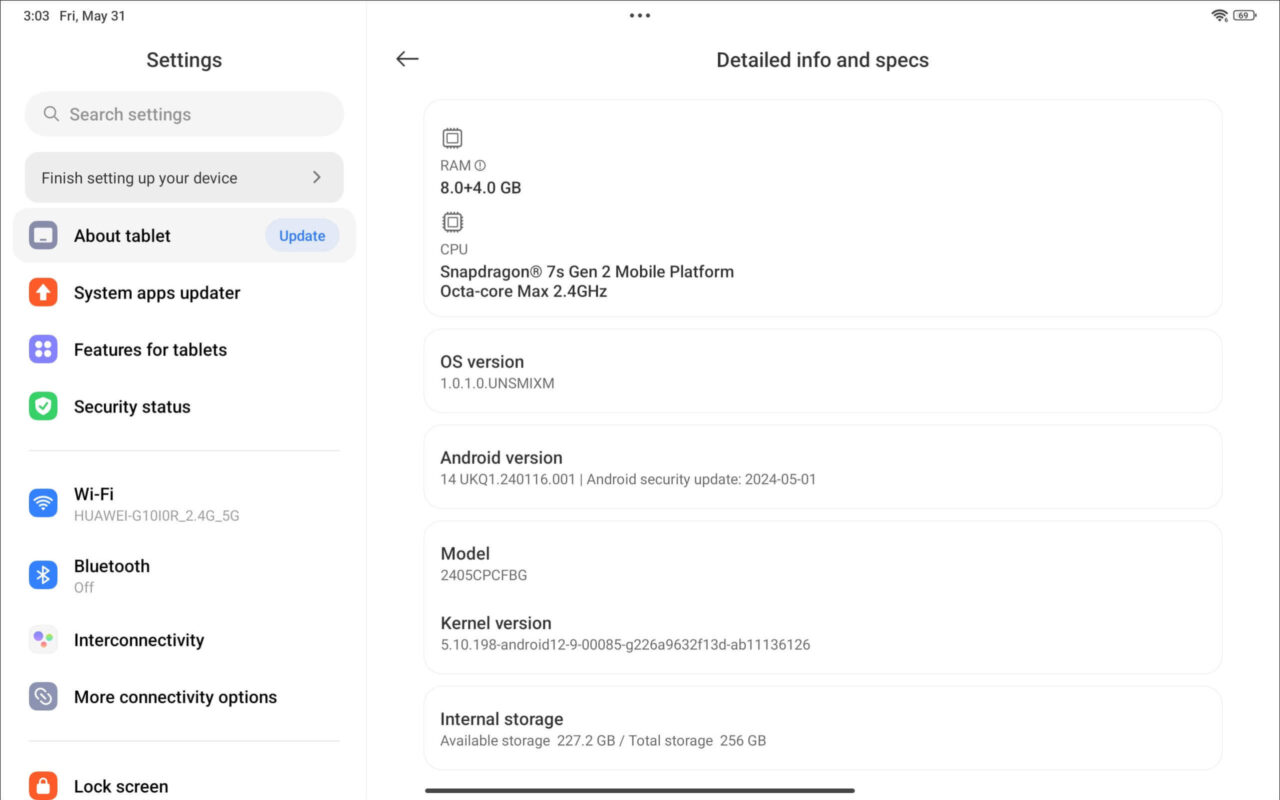Tap the About tablet icon

click(42, 235)
